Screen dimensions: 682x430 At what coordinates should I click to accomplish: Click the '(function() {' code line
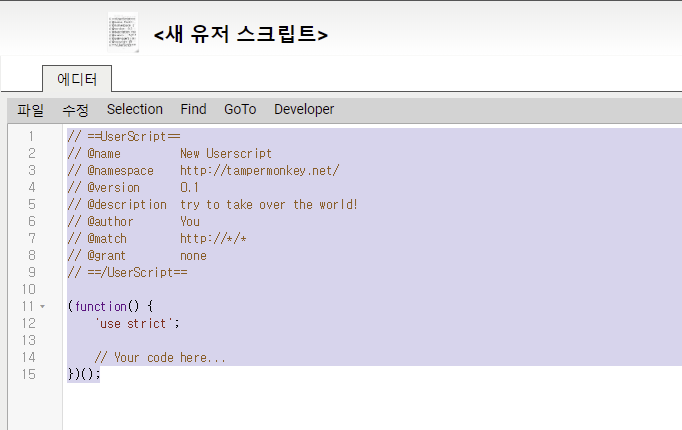click(110, 307)
